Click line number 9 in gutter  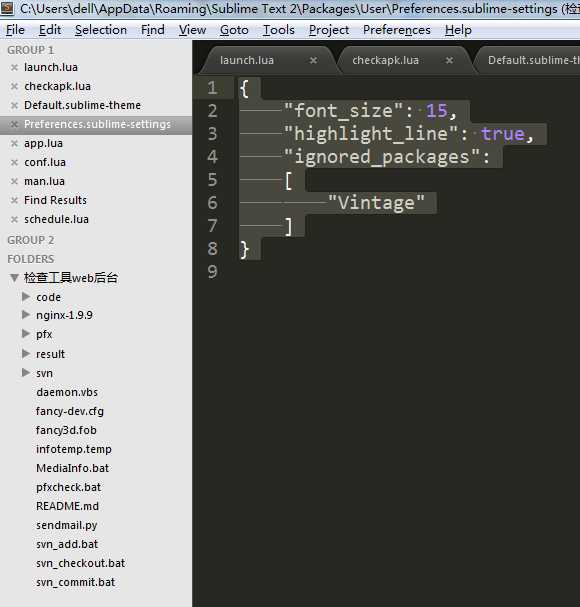(212, 272)
